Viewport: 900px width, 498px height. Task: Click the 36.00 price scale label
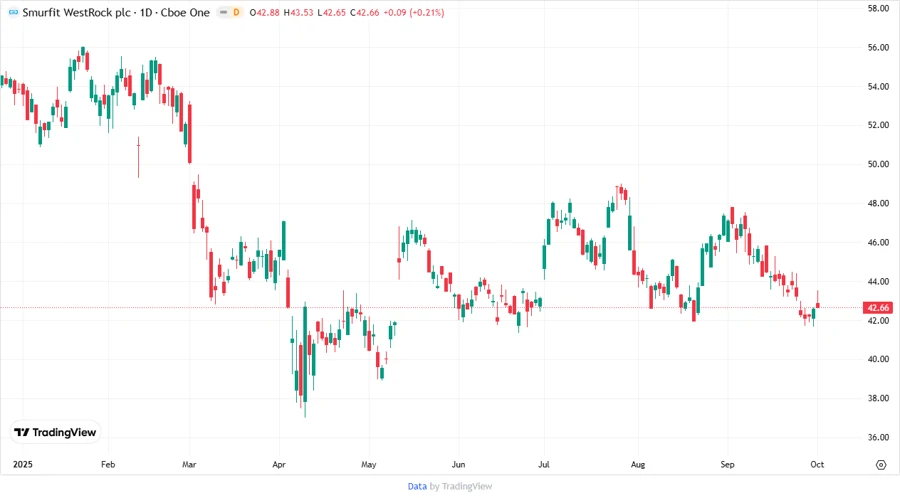pyautogui.click(x=879, y=437)
